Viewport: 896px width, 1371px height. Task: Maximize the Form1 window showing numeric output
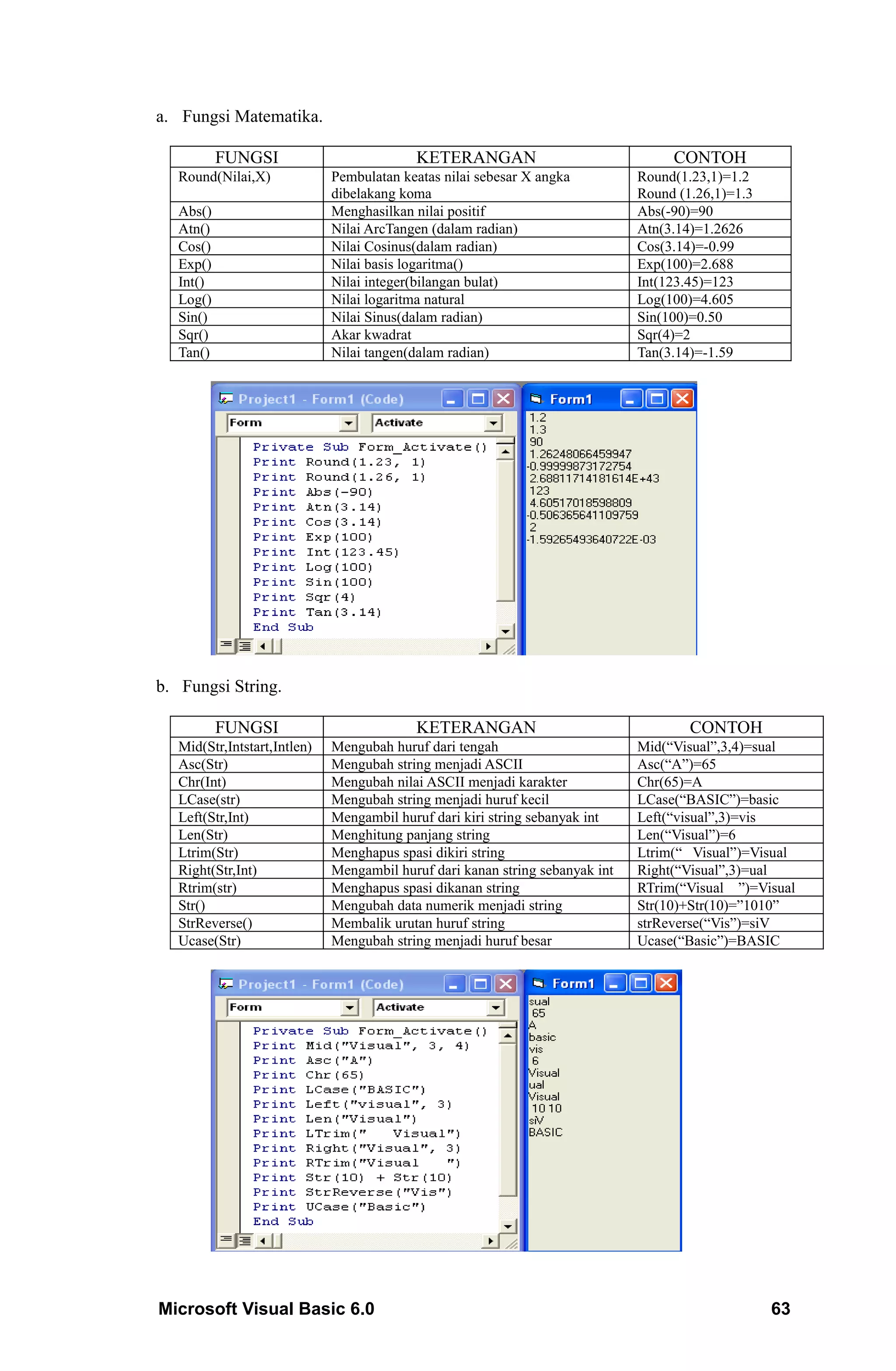click(x=656, y=399)
